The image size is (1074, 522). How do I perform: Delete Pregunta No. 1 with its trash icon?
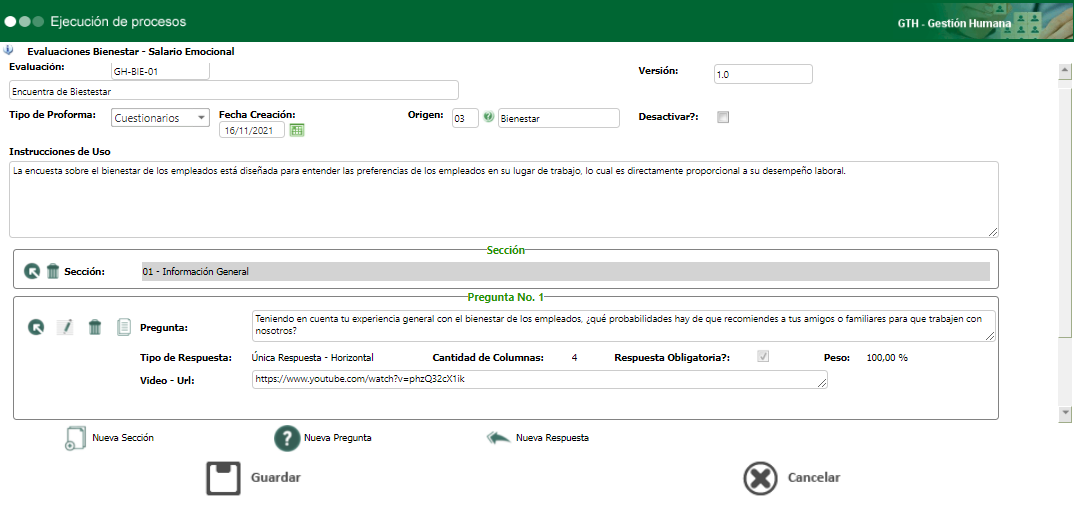point(95,327)
